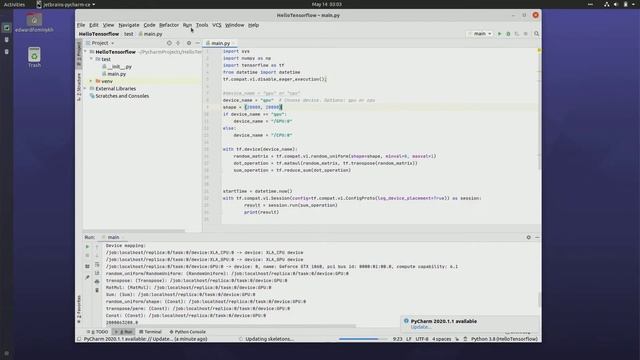
Task: Rerun main in Run panel
Action: 87,247
